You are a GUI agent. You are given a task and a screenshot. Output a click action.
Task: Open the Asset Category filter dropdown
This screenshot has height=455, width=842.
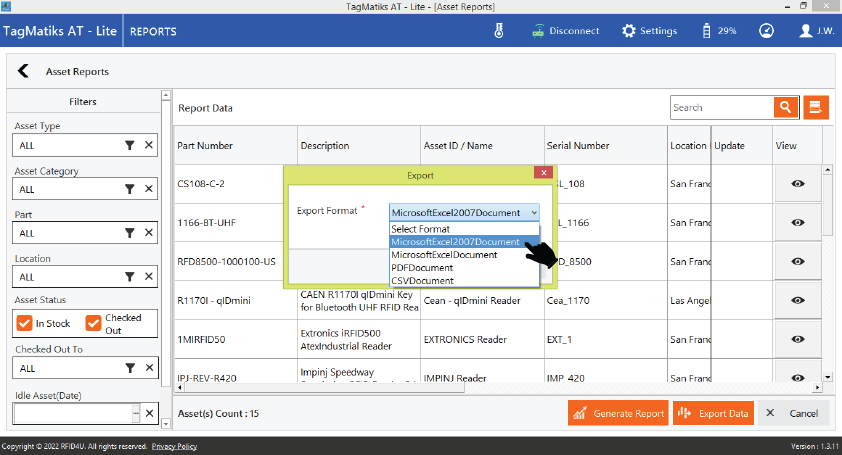129,189
